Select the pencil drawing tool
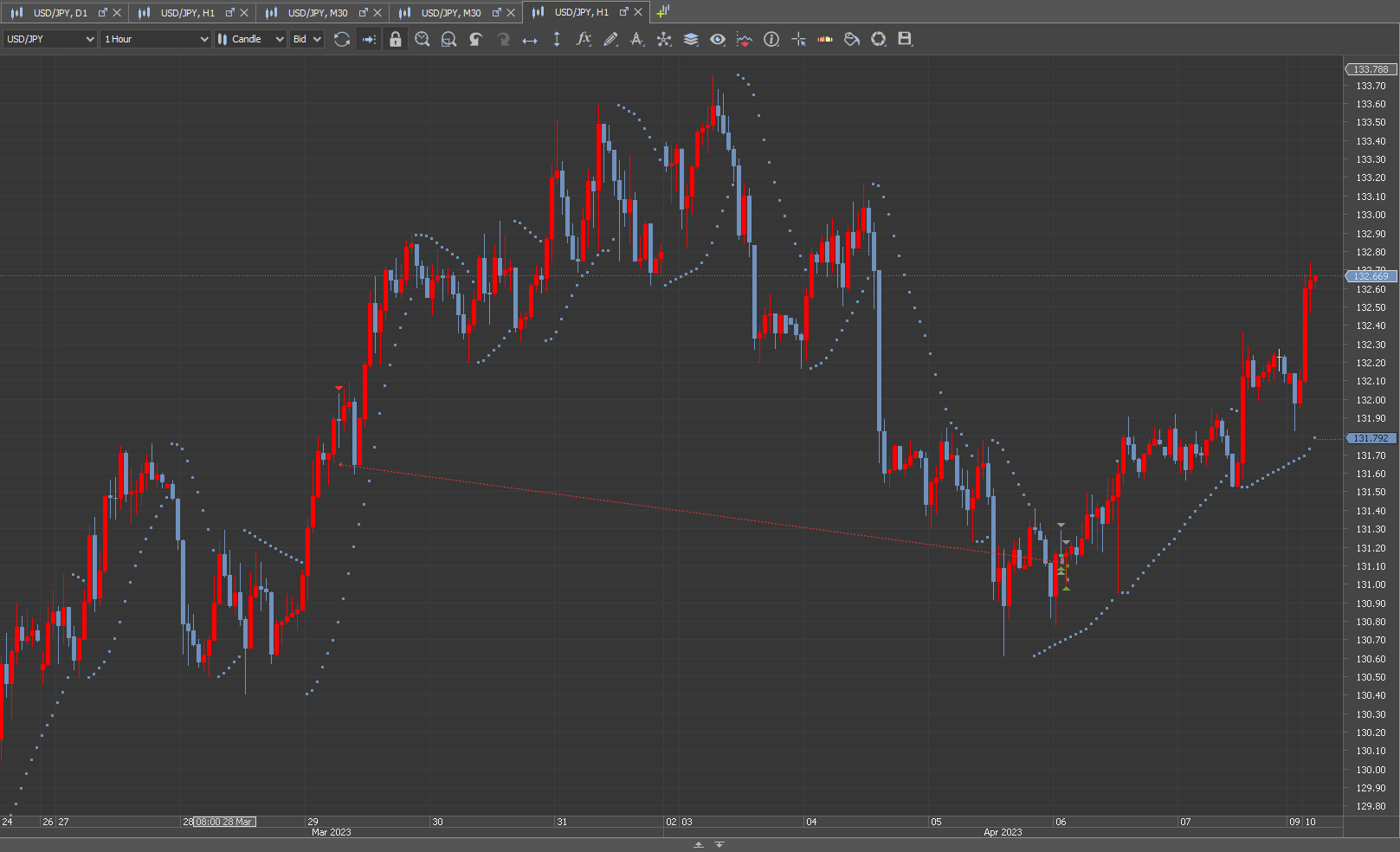 610,39
